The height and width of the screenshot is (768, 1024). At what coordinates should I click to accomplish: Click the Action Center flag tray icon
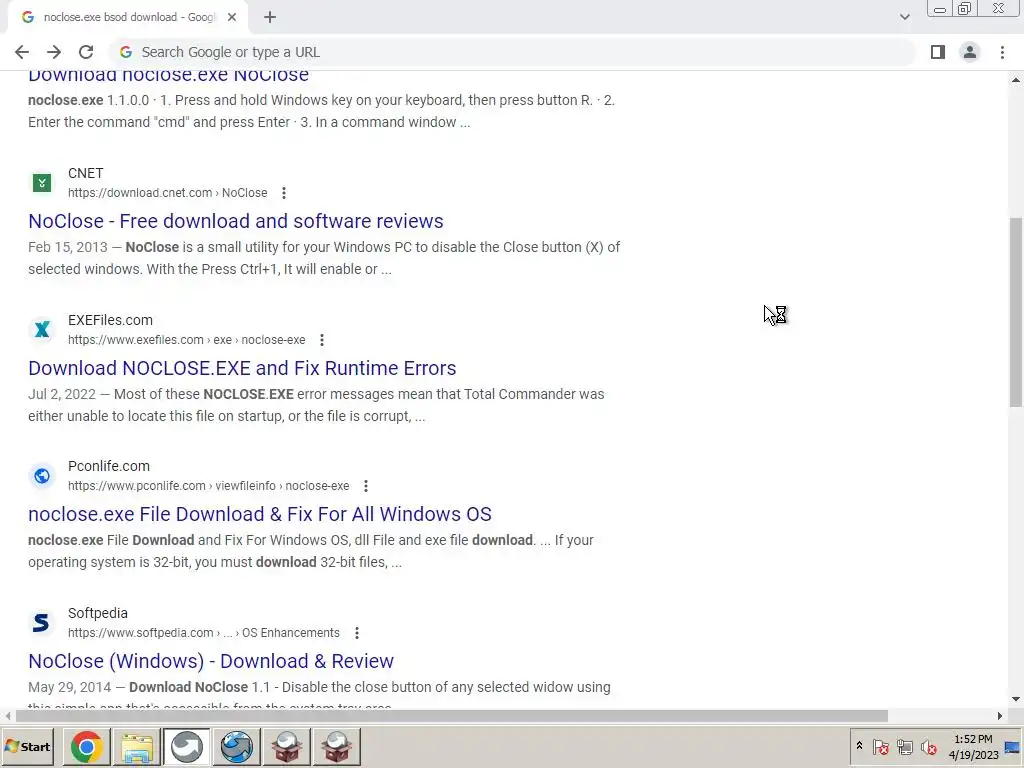(x=880, y=747)
